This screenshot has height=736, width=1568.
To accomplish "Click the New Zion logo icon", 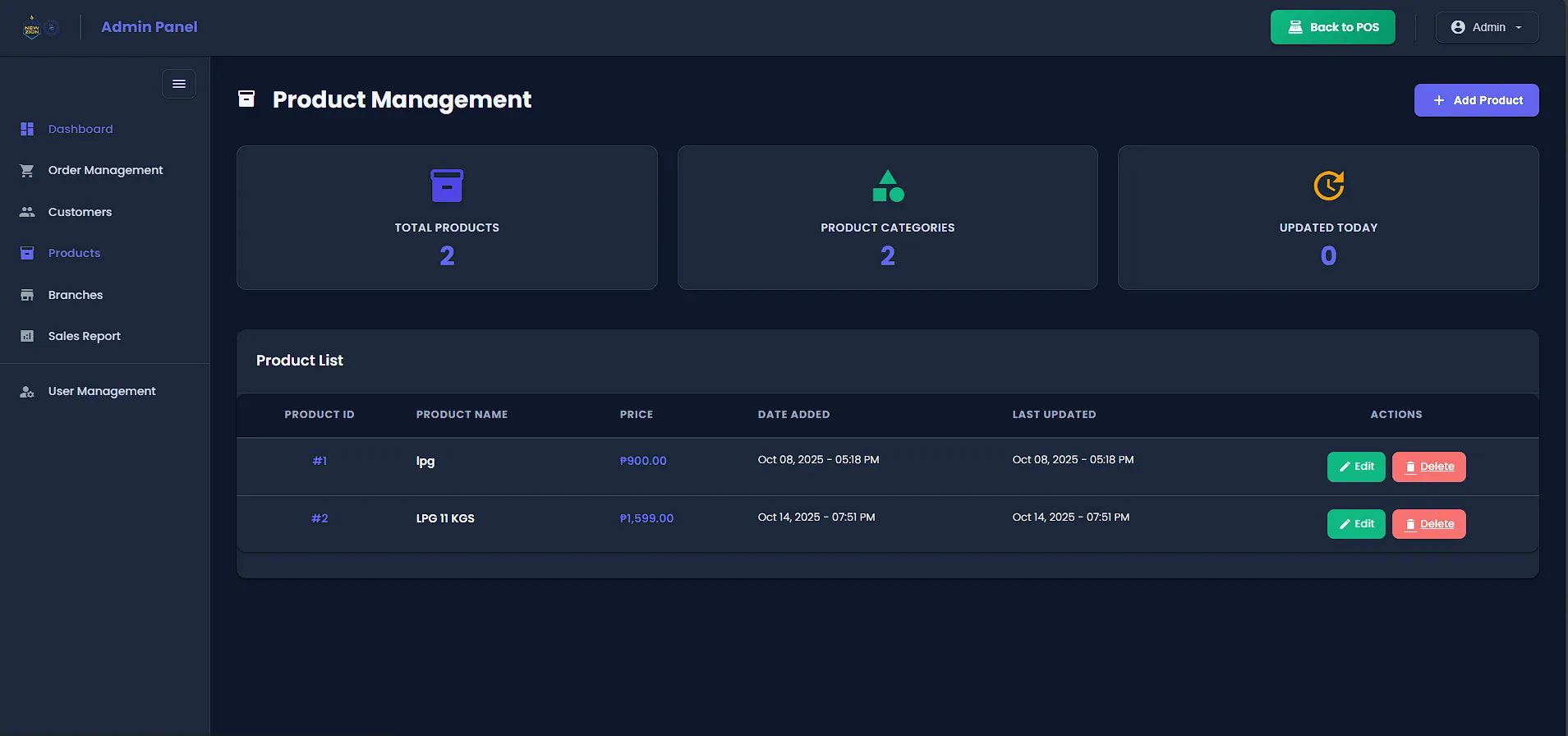I will coord(32,27).
